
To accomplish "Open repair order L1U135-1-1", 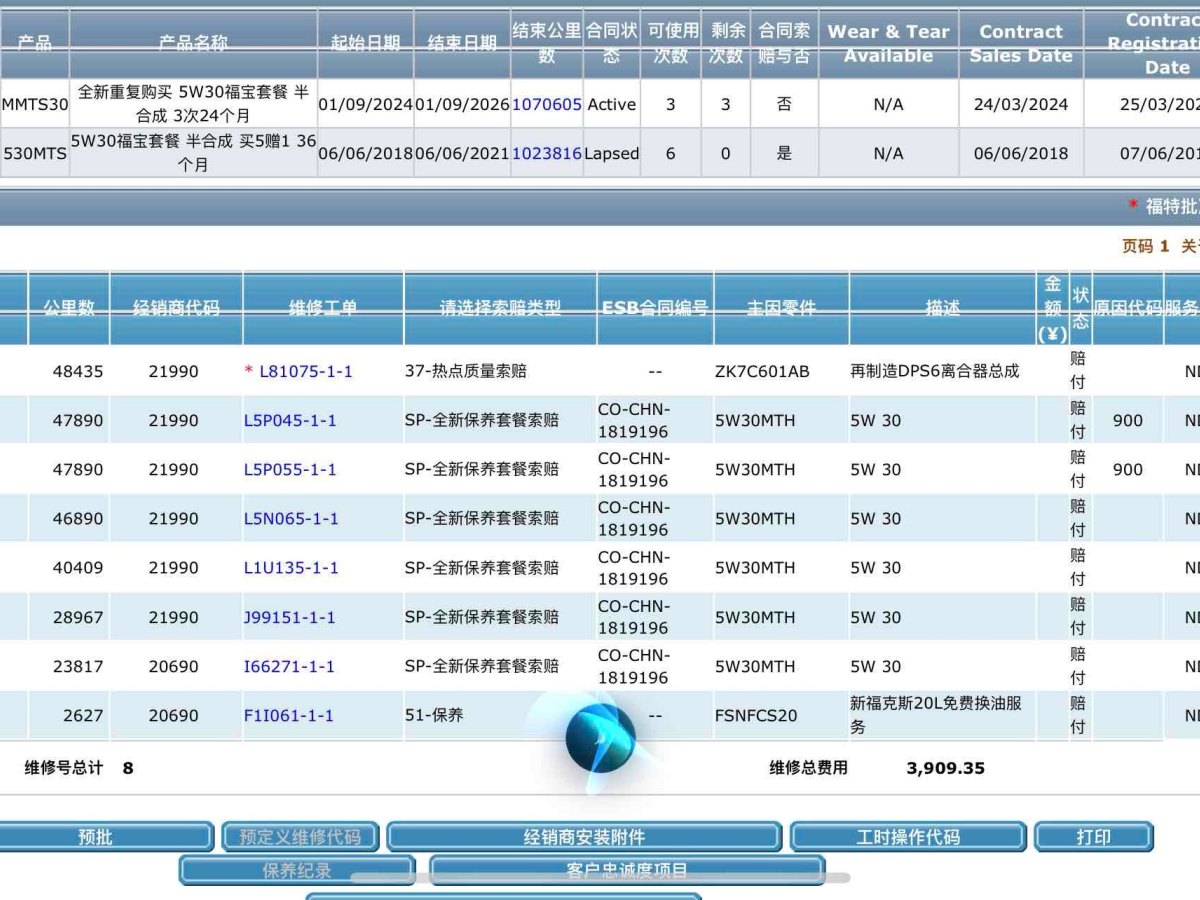I will (291, 568).
